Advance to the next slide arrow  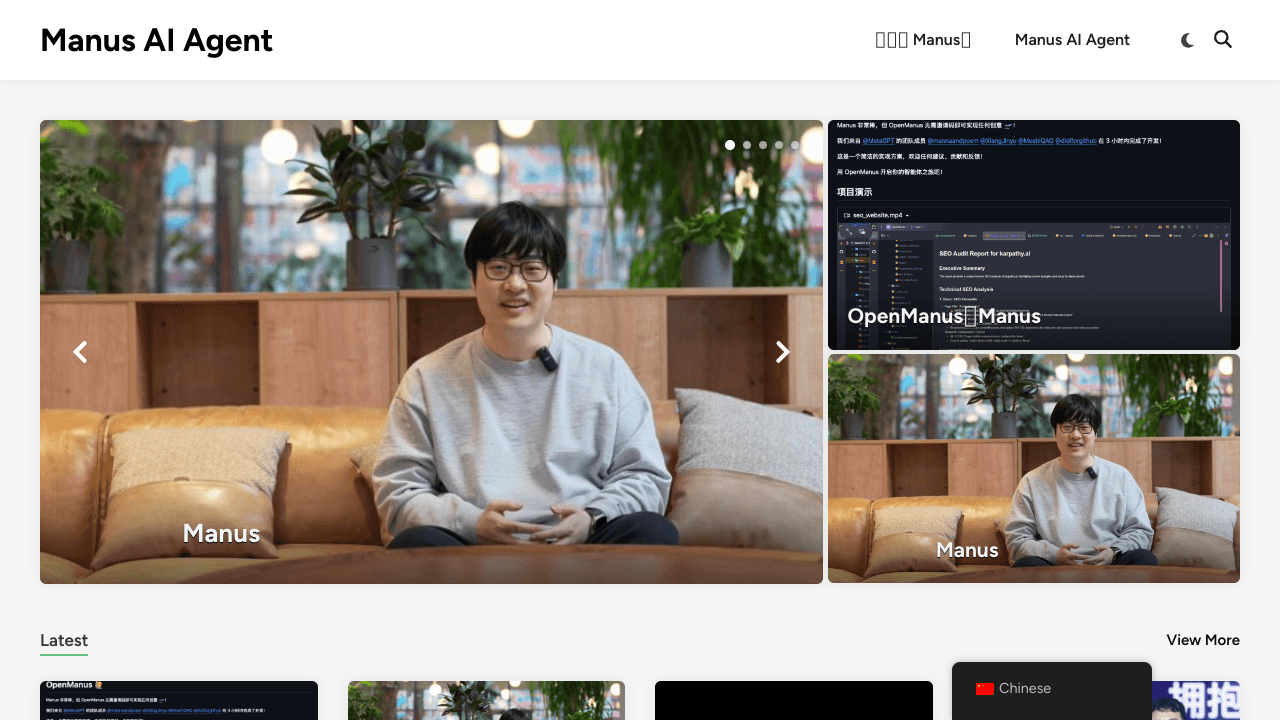783,352
